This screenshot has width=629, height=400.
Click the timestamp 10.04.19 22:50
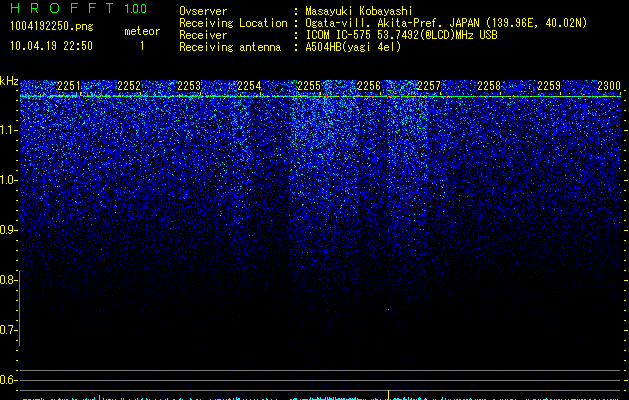(51, 46)
